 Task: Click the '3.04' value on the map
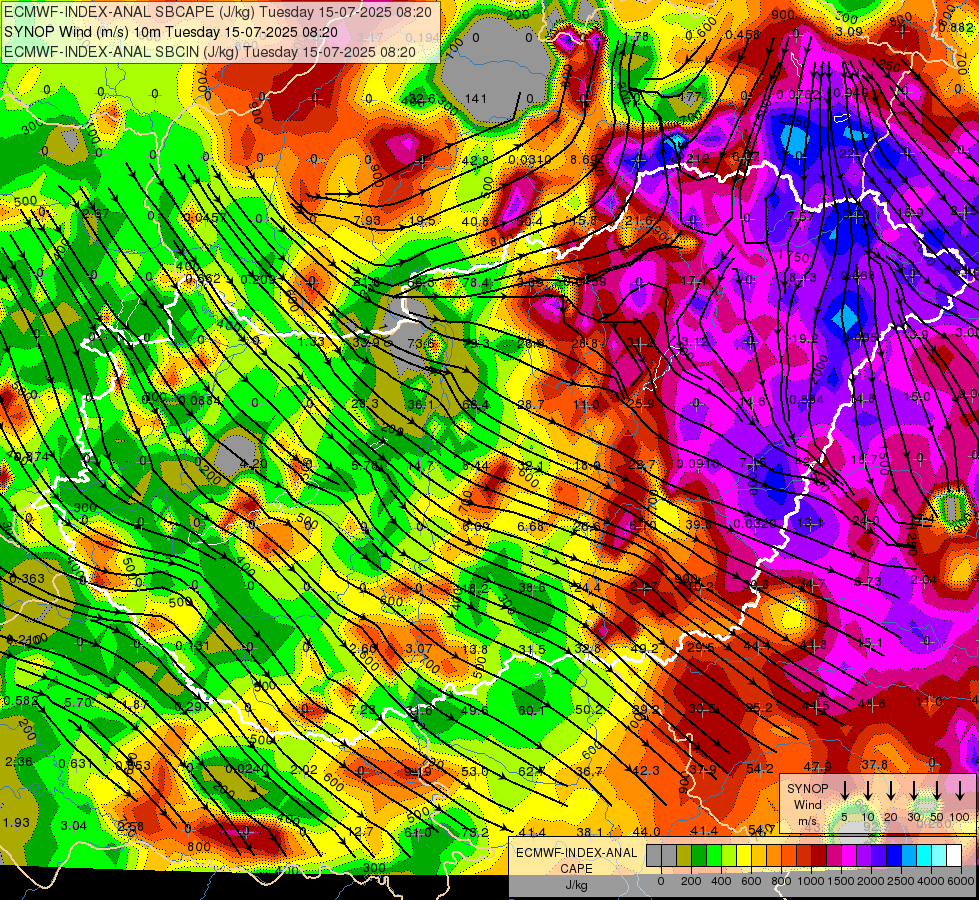(x=74, y=825)
